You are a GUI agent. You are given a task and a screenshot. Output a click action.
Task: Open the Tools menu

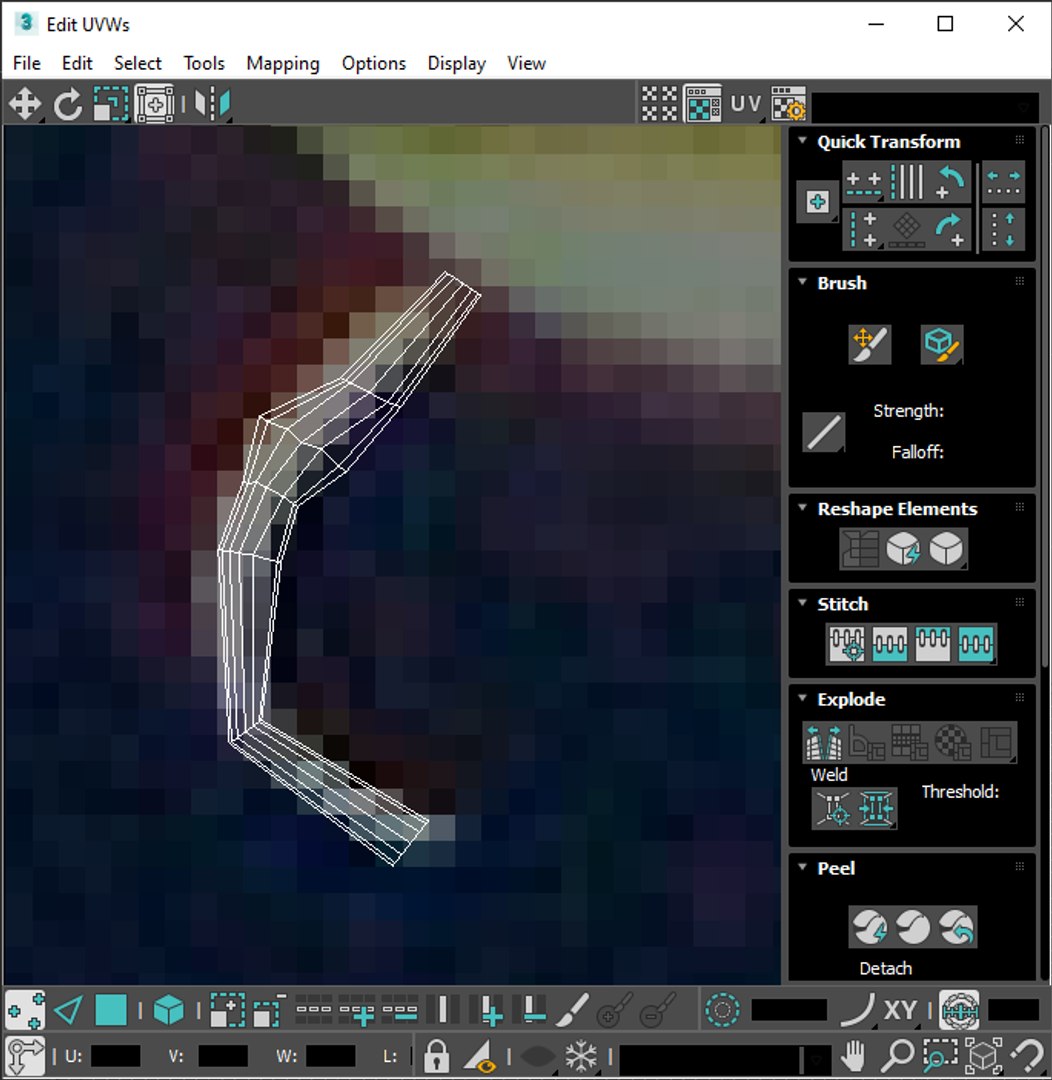[204, 63]
